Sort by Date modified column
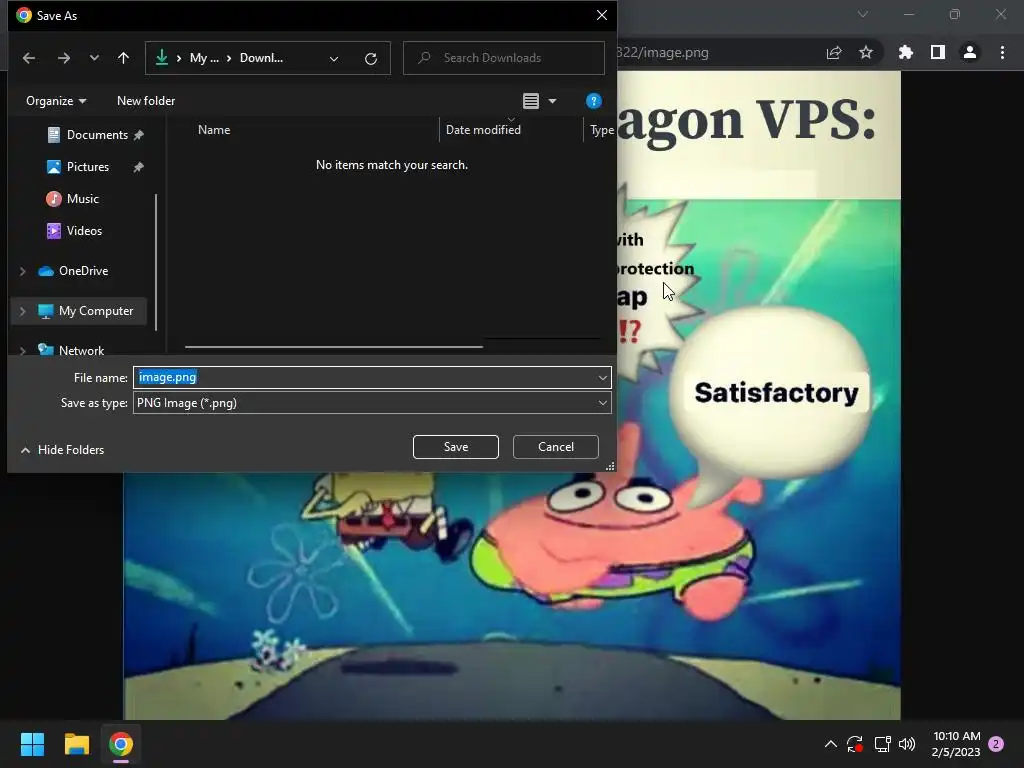This screenshot has width=1024, height=768. click(483, 130)
